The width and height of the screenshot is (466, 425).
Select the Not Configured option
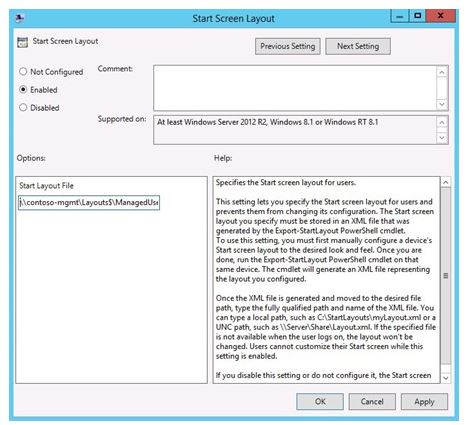click(23, 71)
